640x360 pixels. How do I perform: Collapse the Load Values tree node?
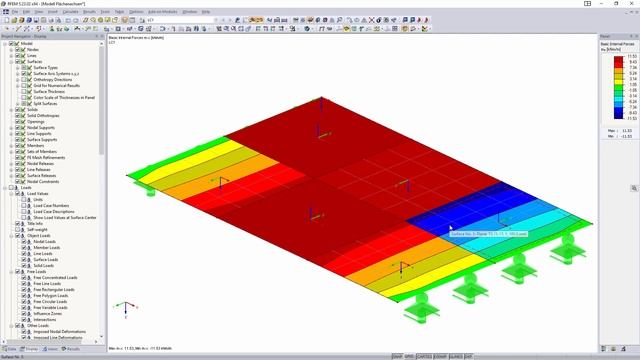pyautogui.click(x=11, y=193)
